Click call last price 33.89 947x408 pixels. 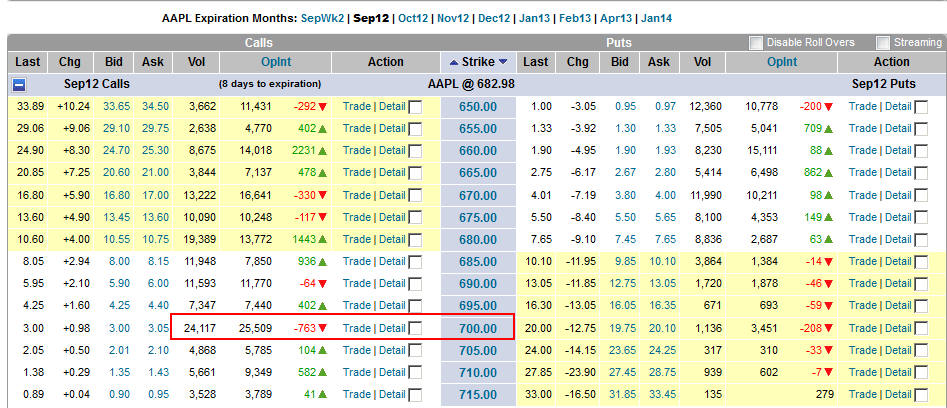[x=28, y=106]
